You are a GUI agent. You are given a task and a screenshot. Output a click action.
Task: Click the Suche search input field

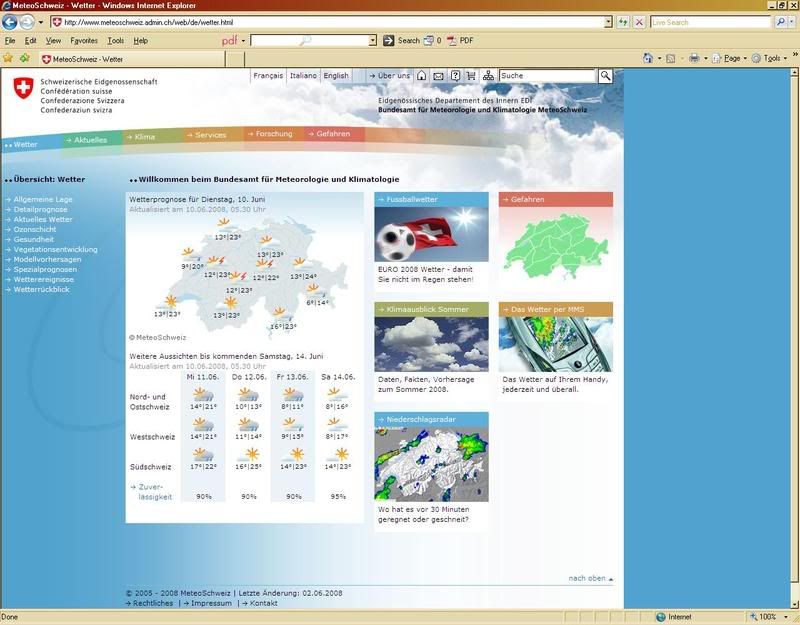click(547, 76)
